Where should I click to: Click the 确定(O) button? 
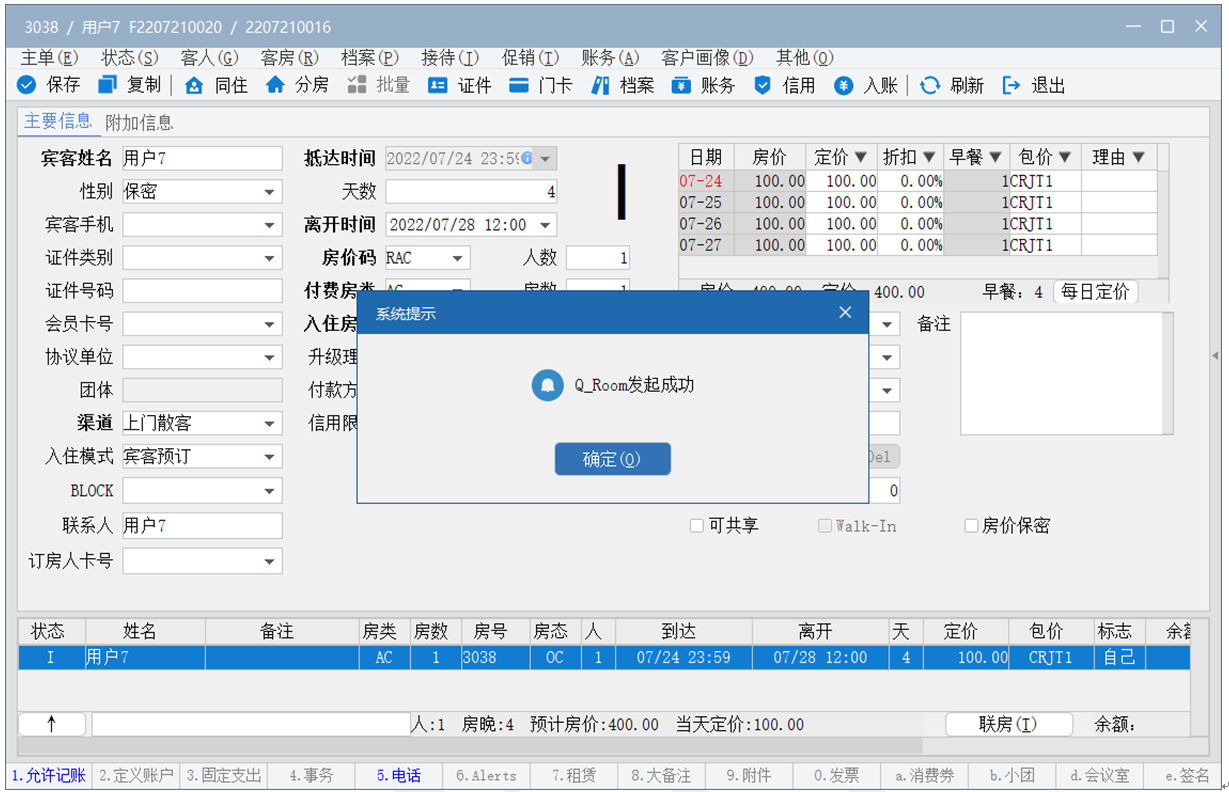[612, 459]
